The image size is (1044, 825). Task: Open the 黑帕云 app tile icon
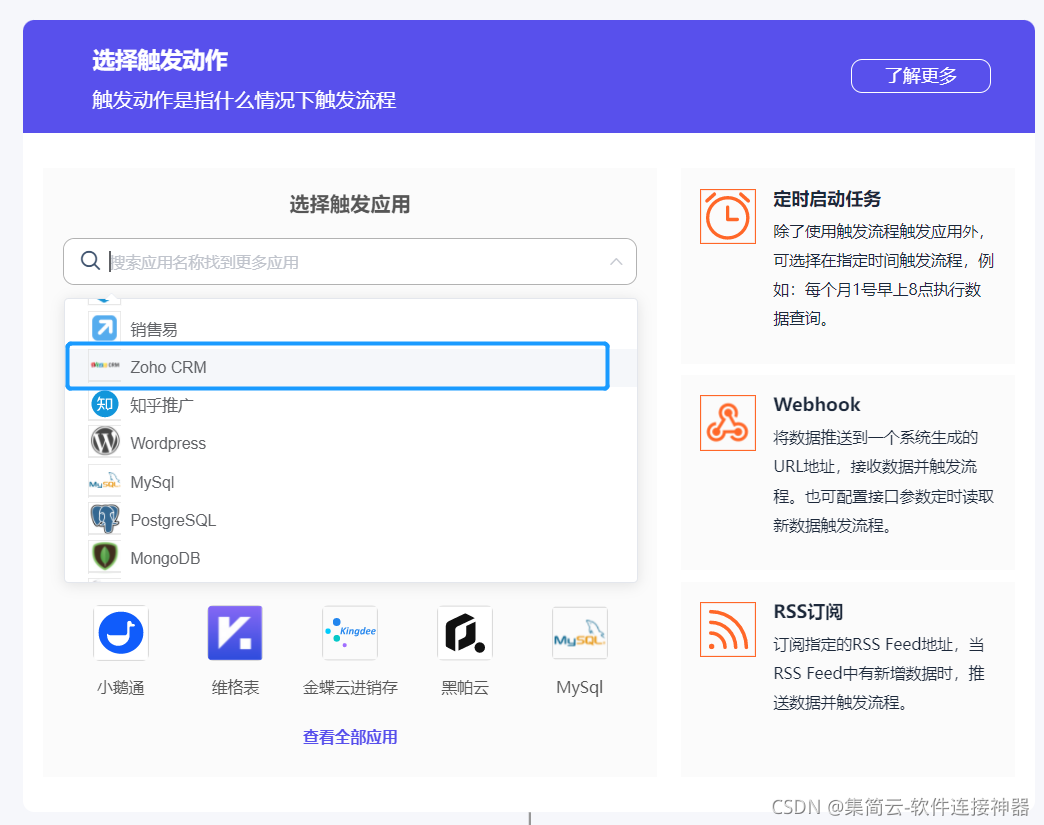pos(465,633)
